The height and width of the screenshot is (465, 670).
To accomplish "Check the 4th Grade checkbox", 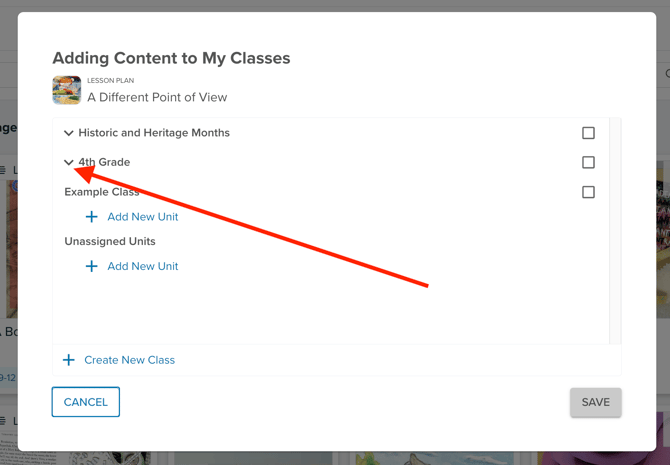I will pos(588,162).
